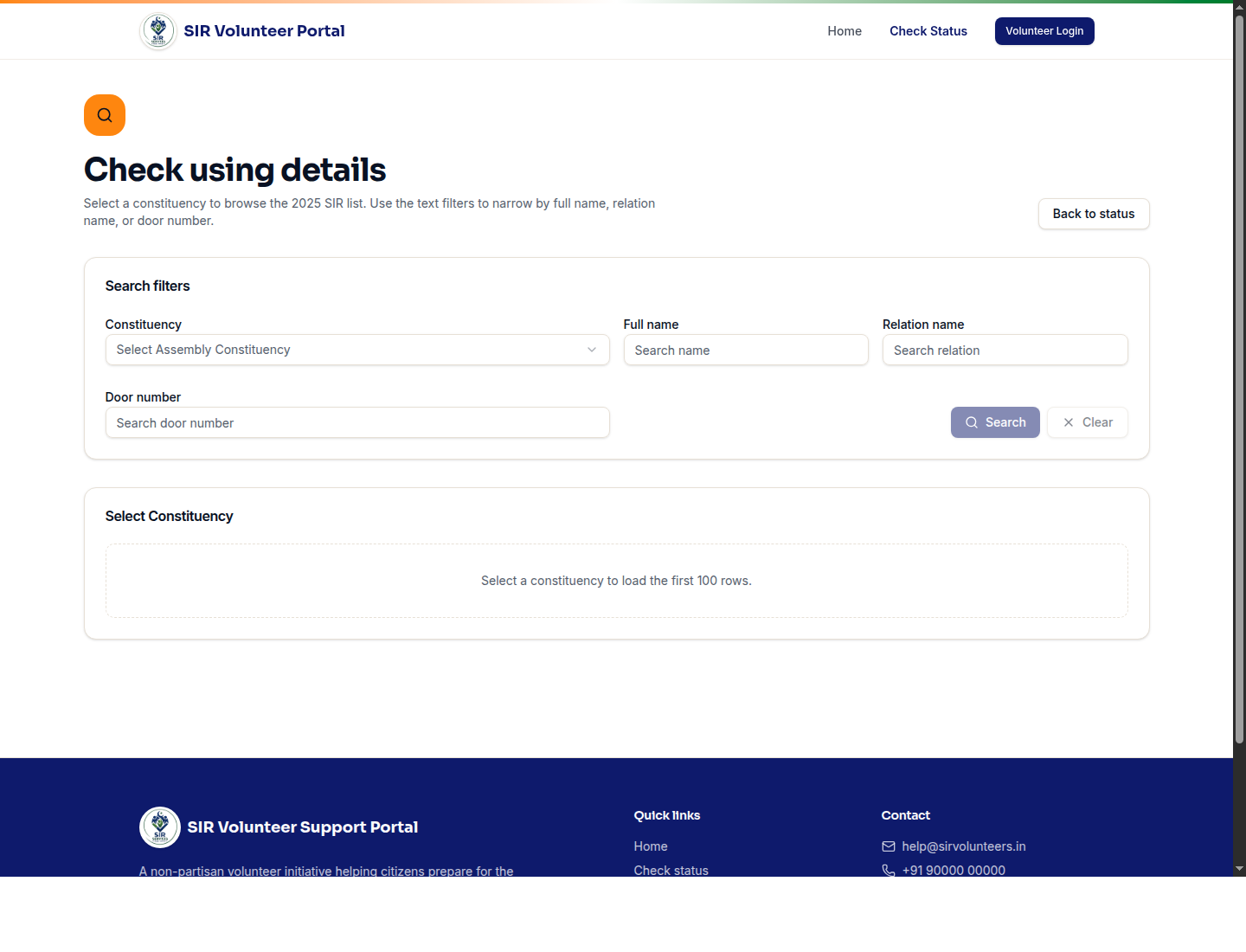
Task: Open Check status link in footer
Action: pos(671,870)
